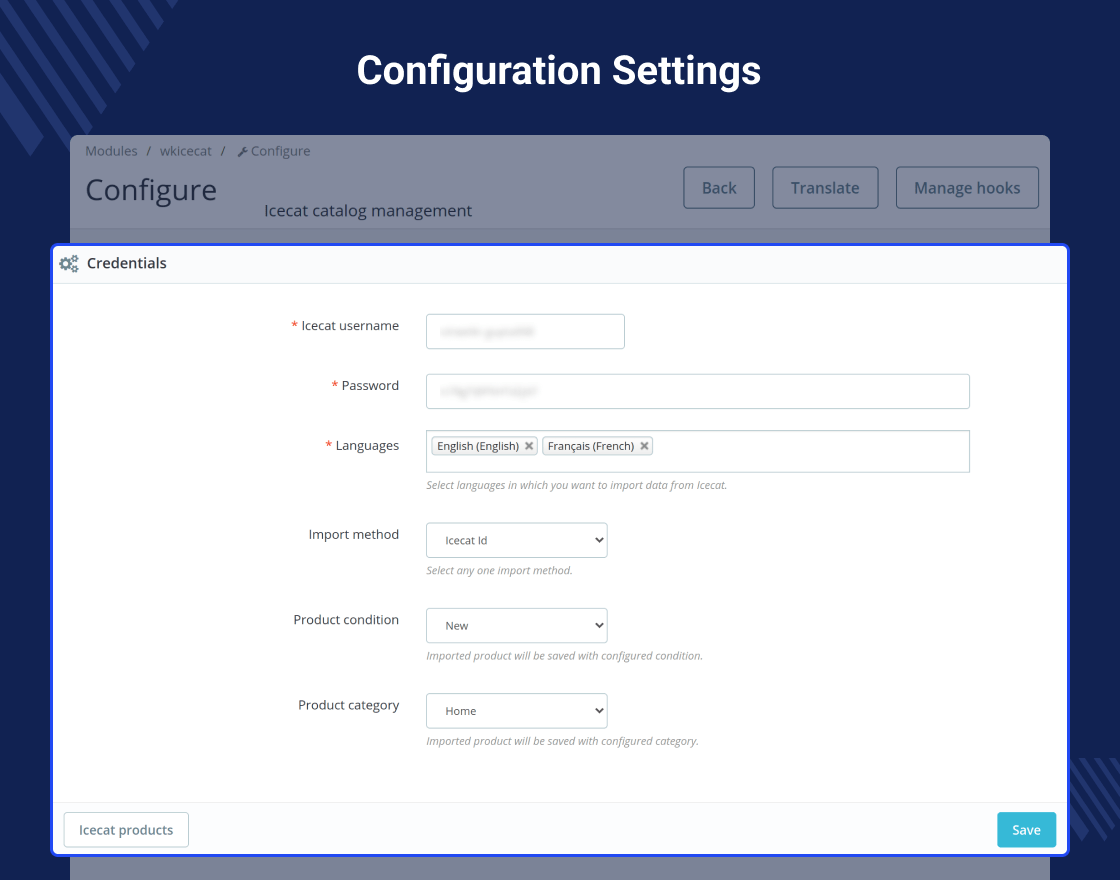1120x880 pixels.
Task: Click the Credentials gears icon
Action: [x=69, y=264]
